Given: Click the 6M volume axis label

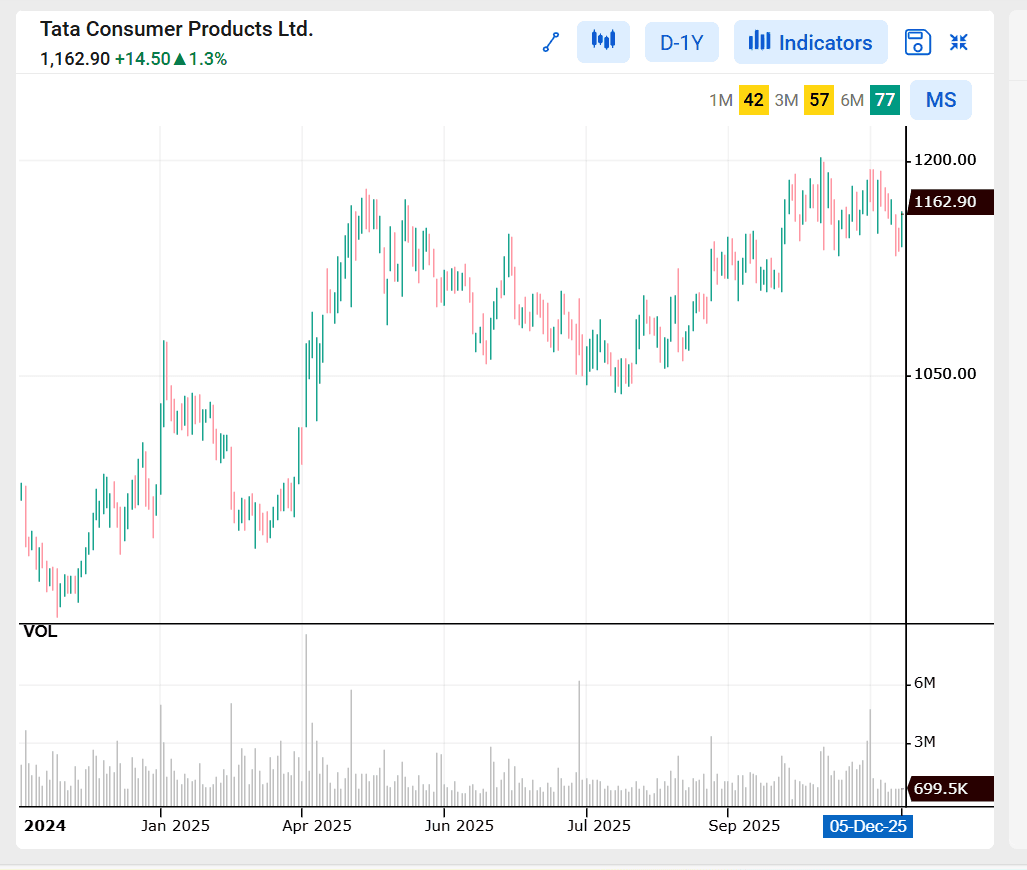Looking at the screenshot, I should 925,683.
